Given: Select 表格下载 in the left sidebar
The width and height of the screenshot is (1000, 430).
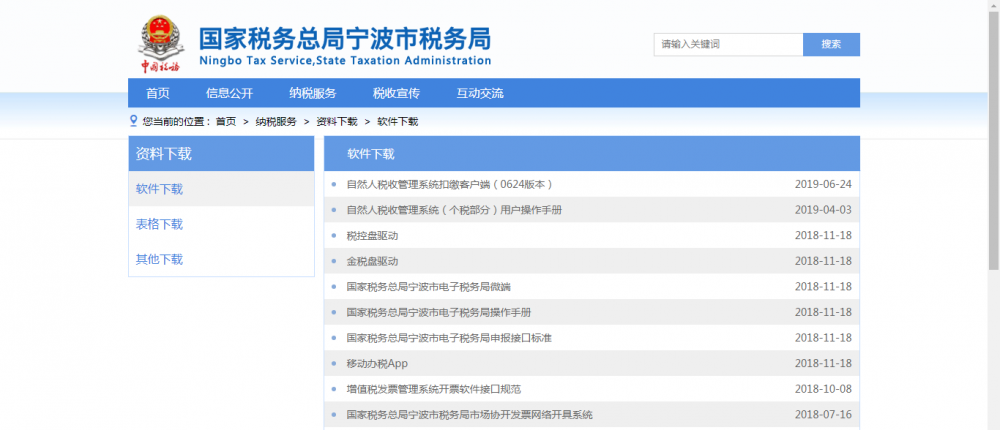Looking at the screenshot, I should pyautogui.click(x=160, y=224).
